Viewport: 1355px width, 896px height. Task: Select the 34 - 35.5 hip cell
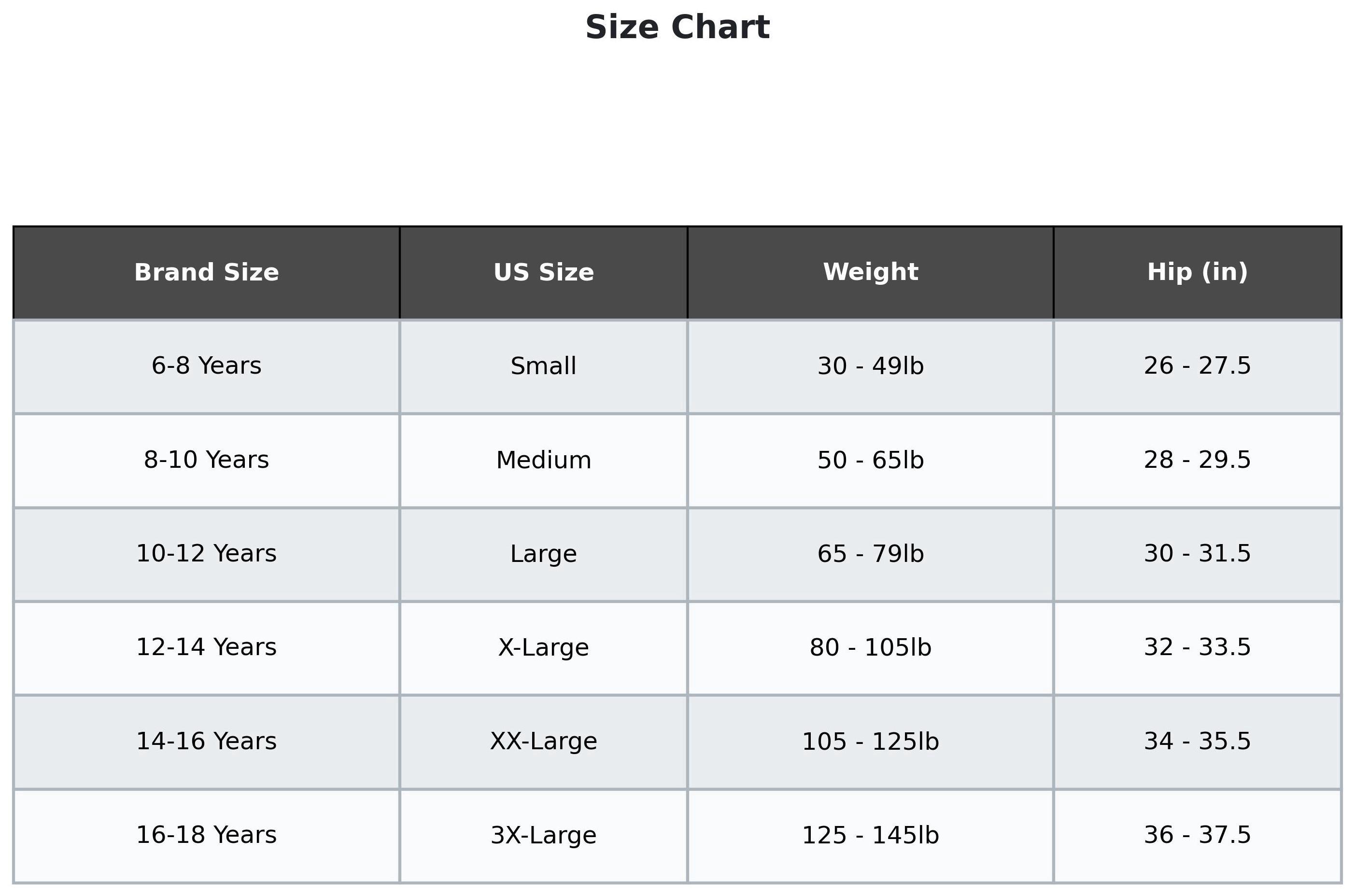[1197, 741]
